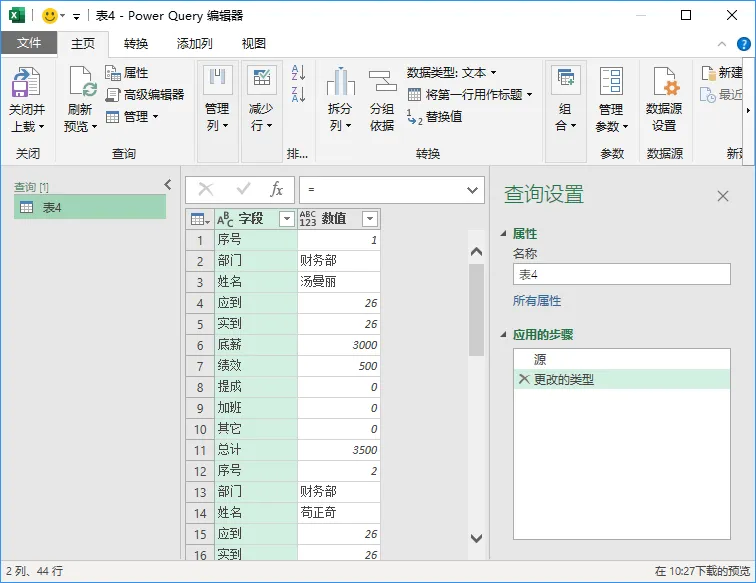This screenshot has width=756, height=583.
Task: Open the 文件 (File) menu
Action: coord(29,43)
